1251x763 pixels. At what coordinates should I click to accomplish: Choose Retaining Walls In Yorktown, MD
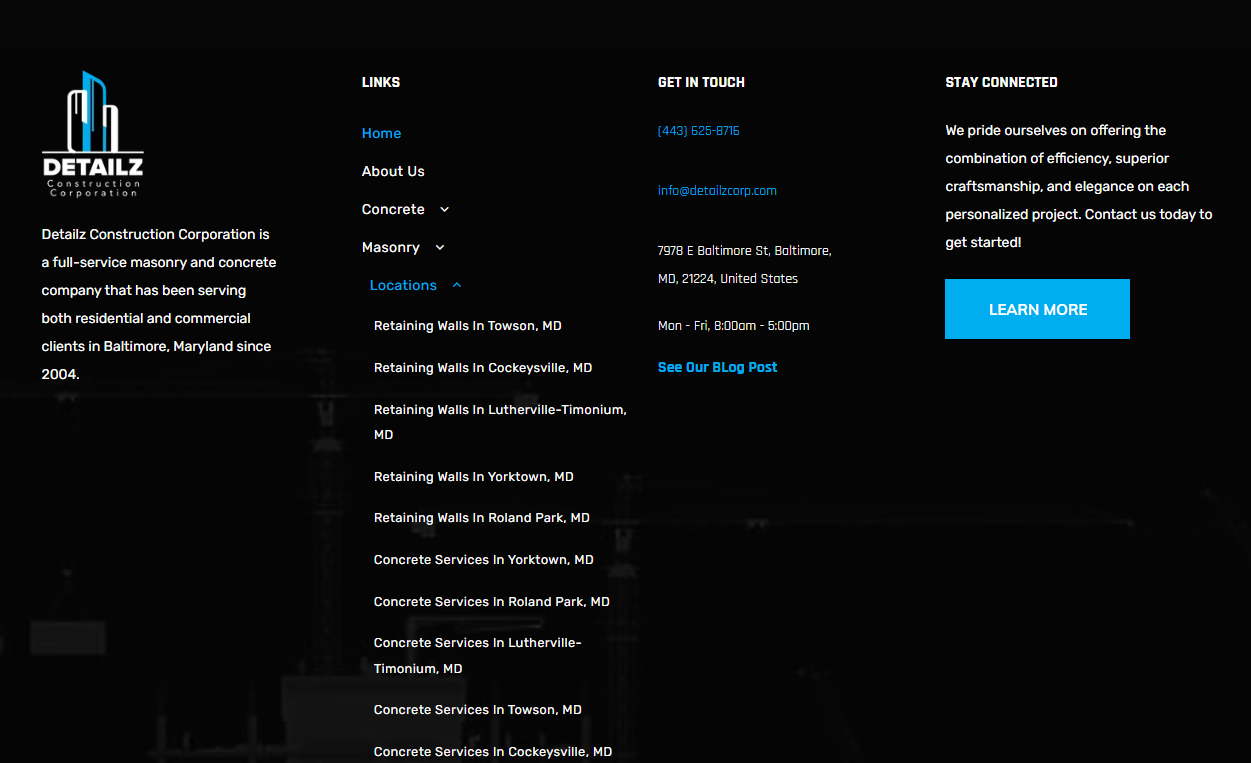[473, 477]
